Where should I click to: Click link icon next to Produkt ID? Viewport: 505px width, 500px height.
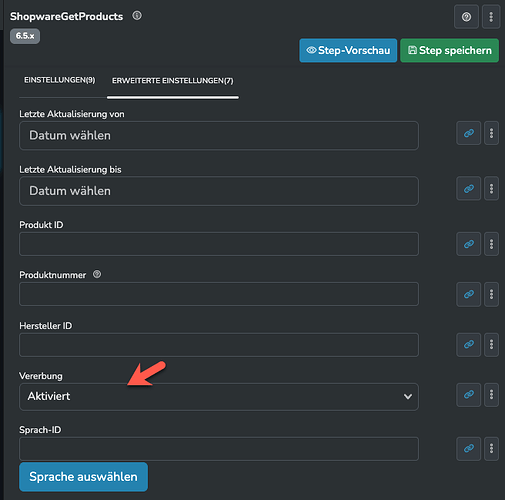(469, 244)
